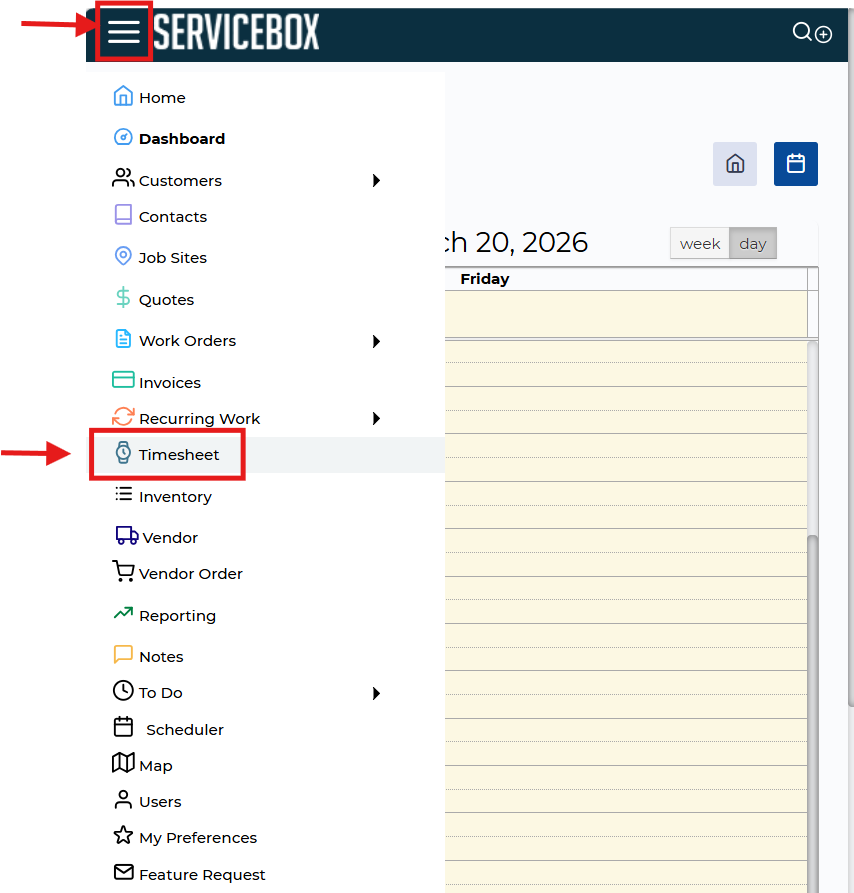Click the Vendor Order cart icon
This screenshot has width=854, height=893.
pyautogui.click(x=123, y=572)
